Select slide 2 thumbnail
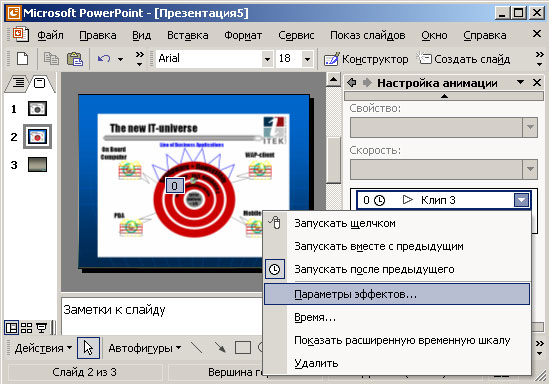Image resolution: width=549 pixels, height=384 pixels. coord(37,136)
